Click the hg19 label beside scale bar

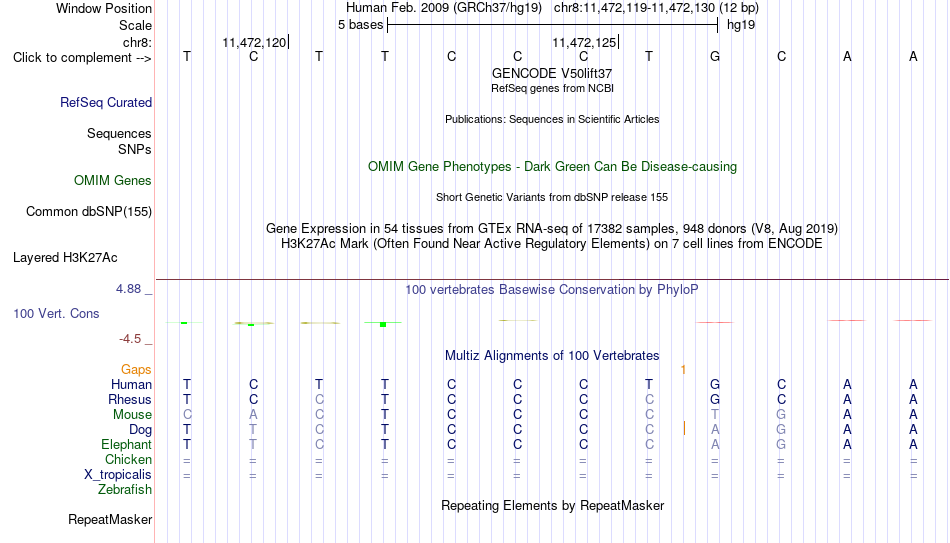click(741, 25)
